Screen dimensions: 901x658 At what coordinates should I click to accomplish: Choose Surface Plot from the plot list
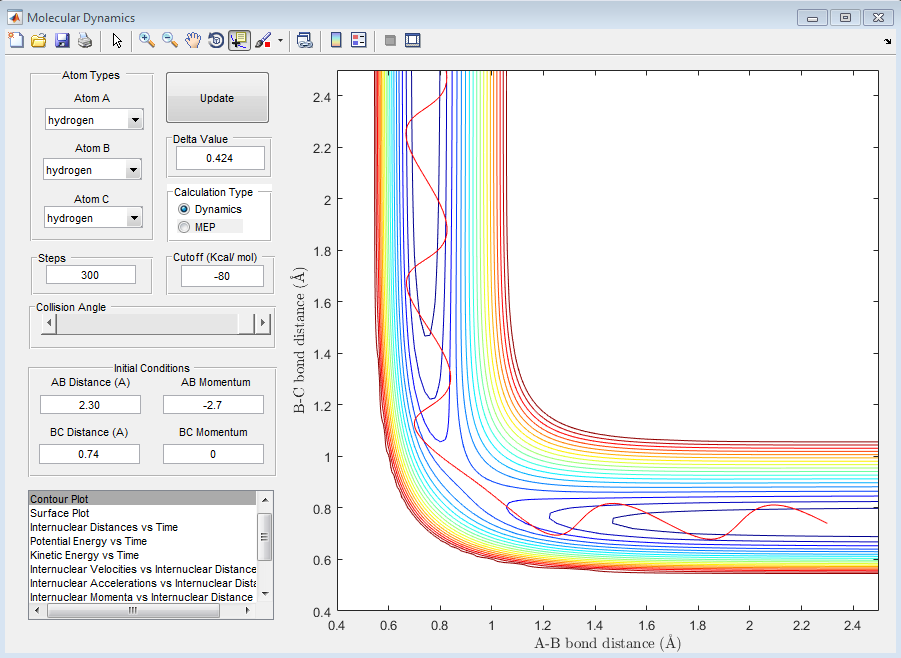point(60,512)
